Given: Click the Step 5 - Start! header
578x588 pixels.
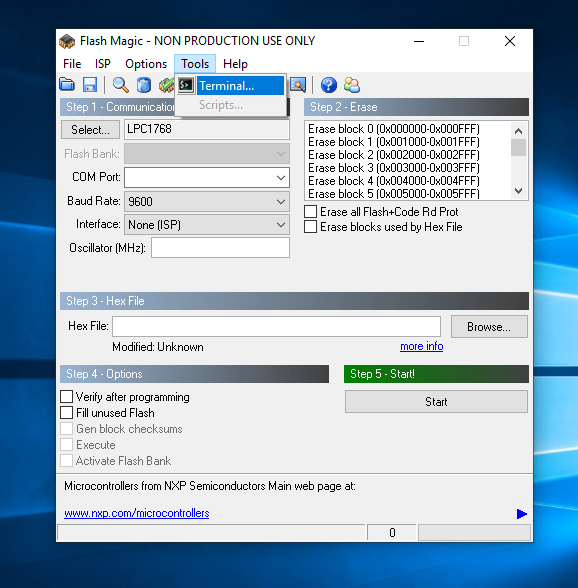Looking at the screenshot, I should [x=436, y=374].
